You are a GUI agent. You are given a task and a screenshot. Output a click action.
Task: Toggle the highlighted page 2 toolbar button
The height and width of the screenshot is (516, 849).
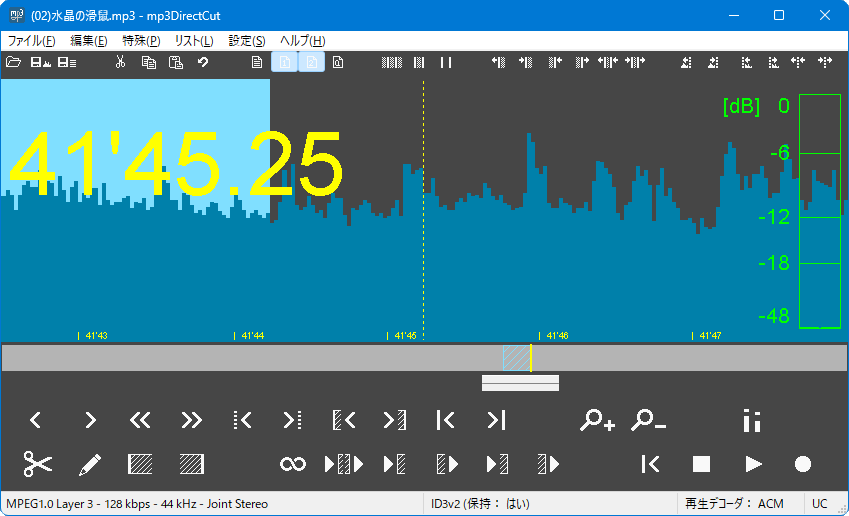[311, 62]
